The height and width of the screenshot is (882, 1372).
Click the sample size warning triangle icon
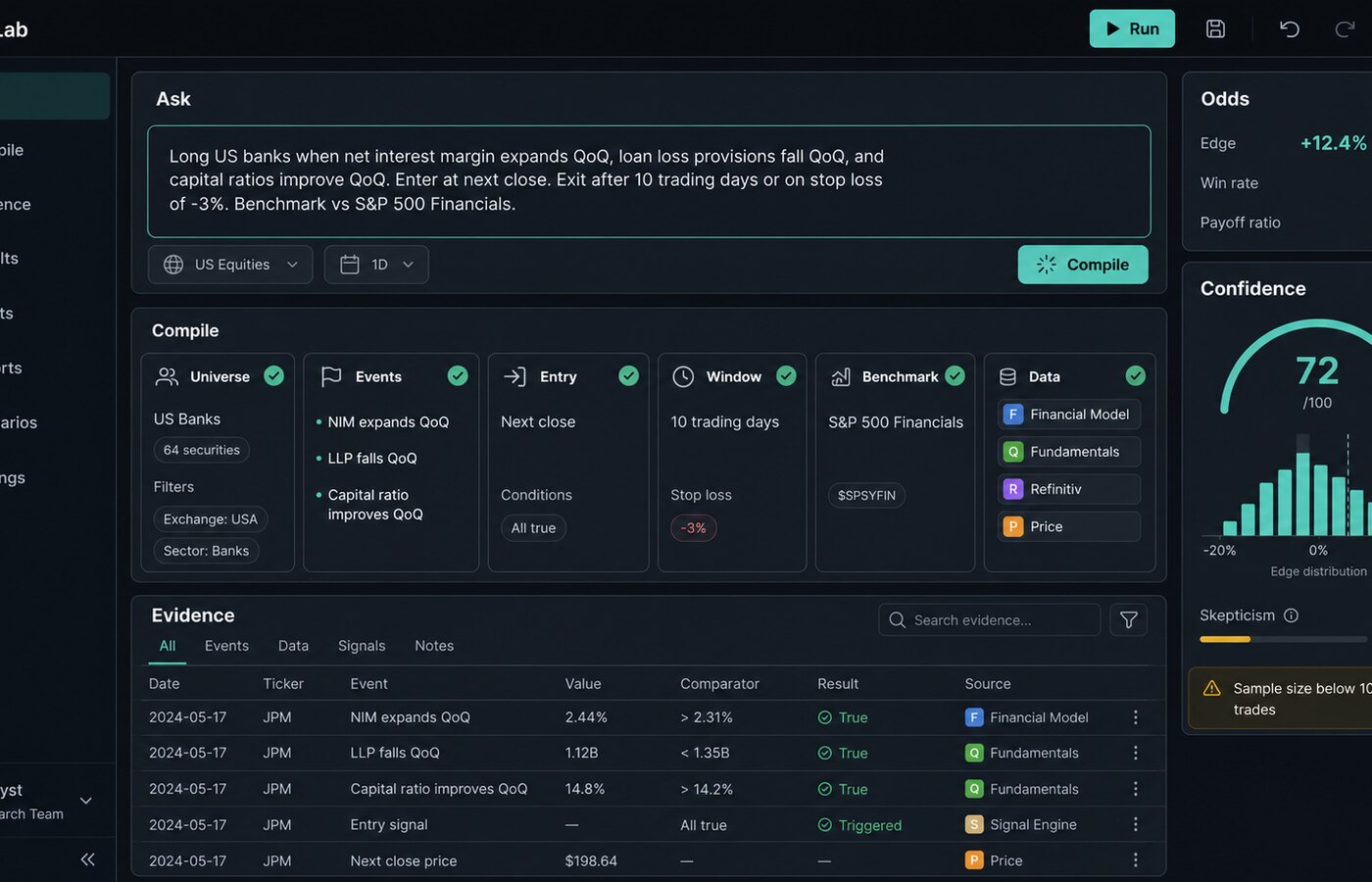(x=1211, y=688)
